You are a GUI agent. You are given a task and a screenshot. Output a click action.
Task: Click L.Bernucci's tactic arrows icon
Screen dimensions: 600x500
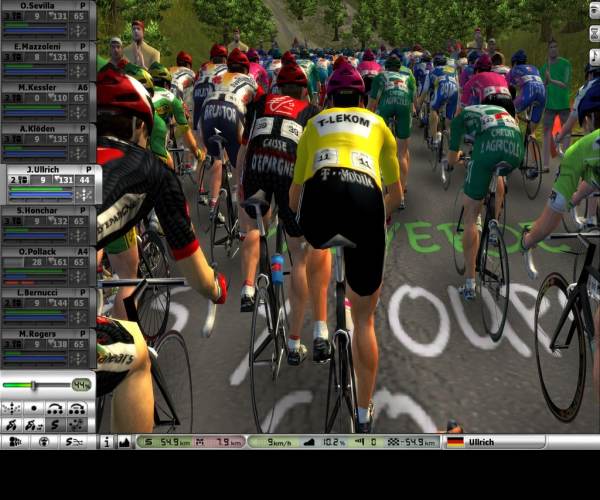pos(78,318)
